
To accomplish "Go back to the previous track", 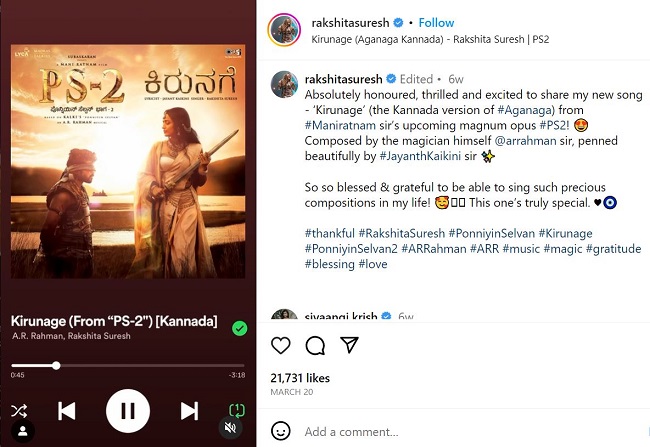I will pyautogui.click(x=67, y=410).
